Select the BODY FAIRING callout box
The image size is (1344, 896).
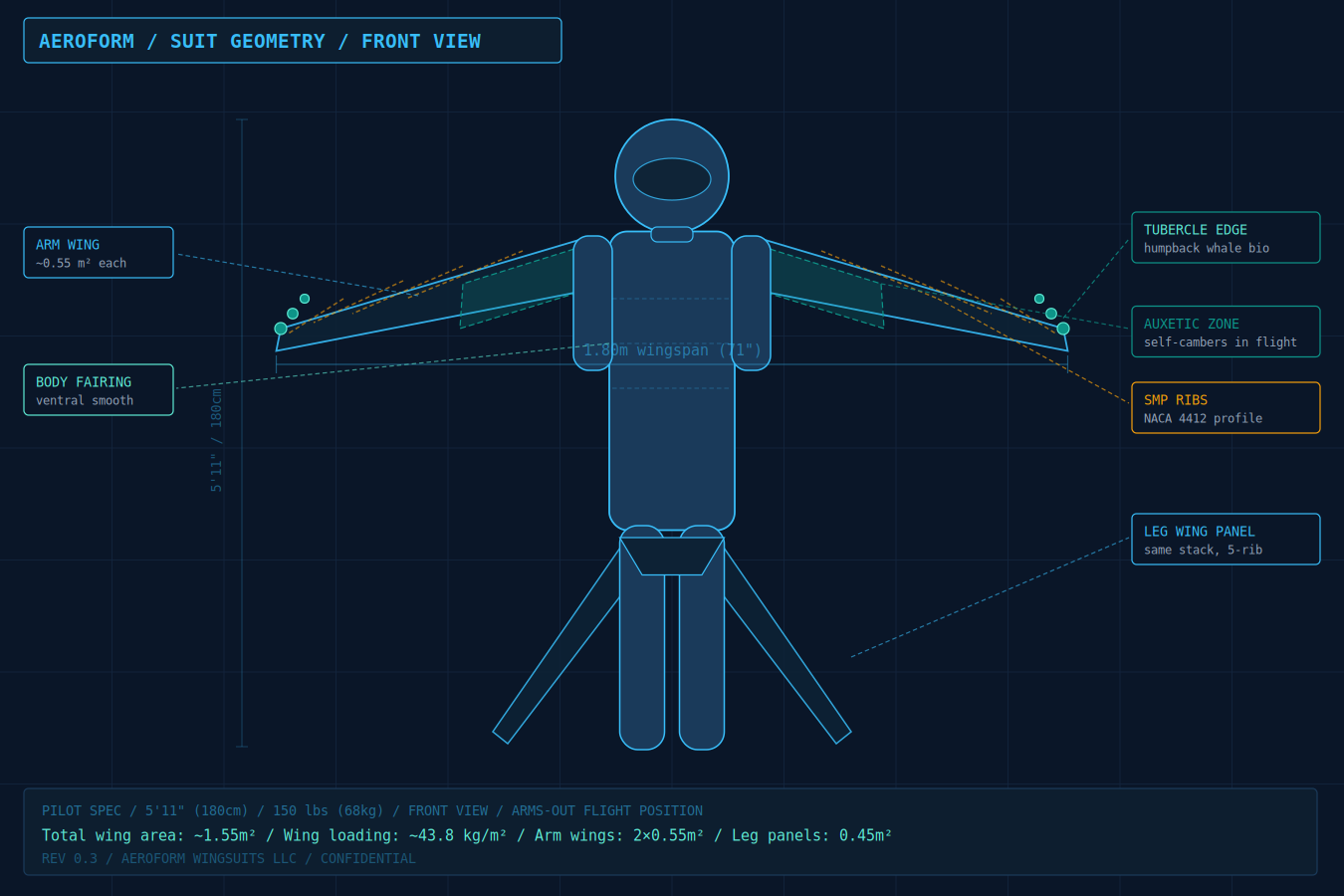click(99, 390)
